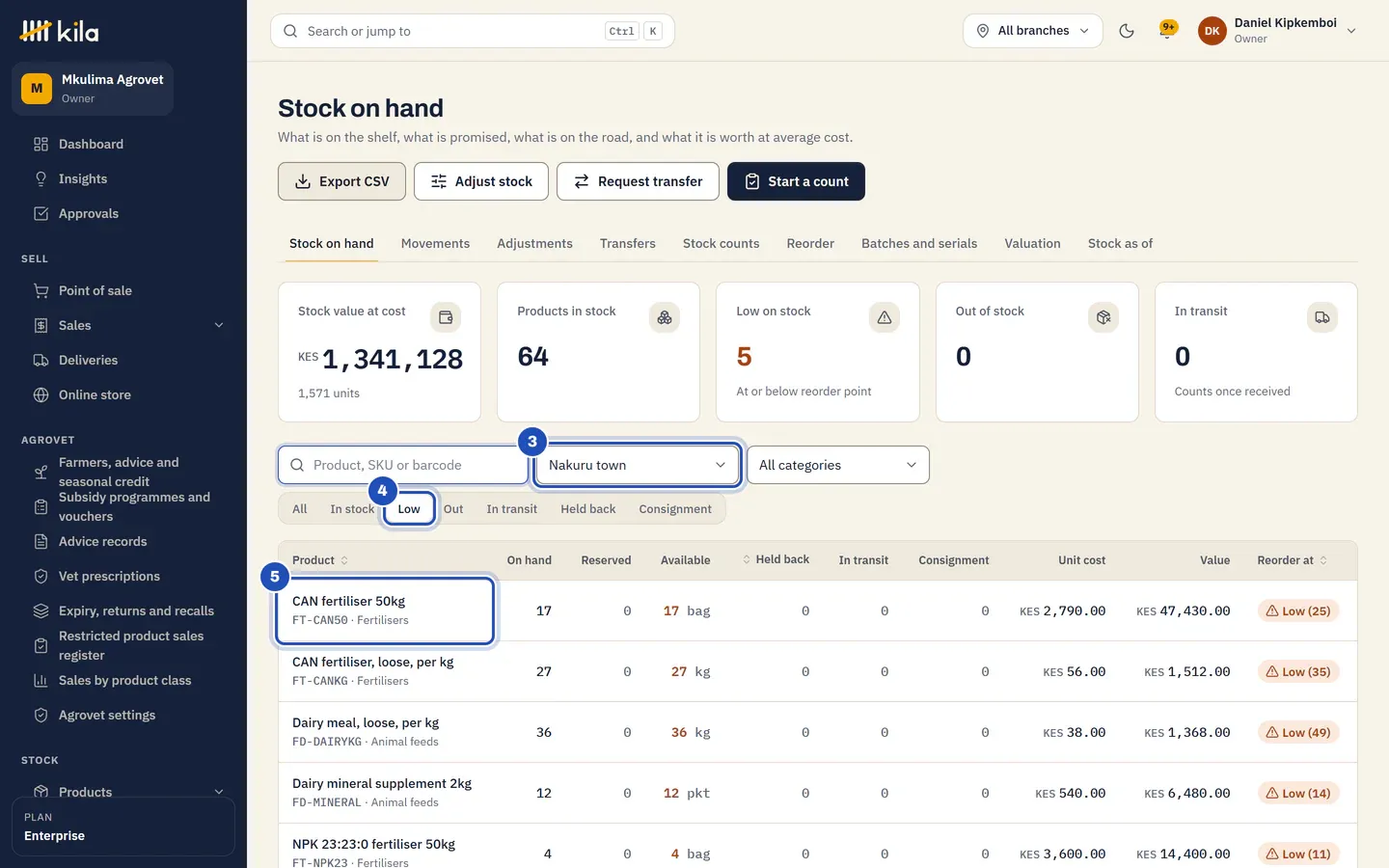1389x868 pixels.
Task: Select the Held back filter
Action: coord(588,509)
